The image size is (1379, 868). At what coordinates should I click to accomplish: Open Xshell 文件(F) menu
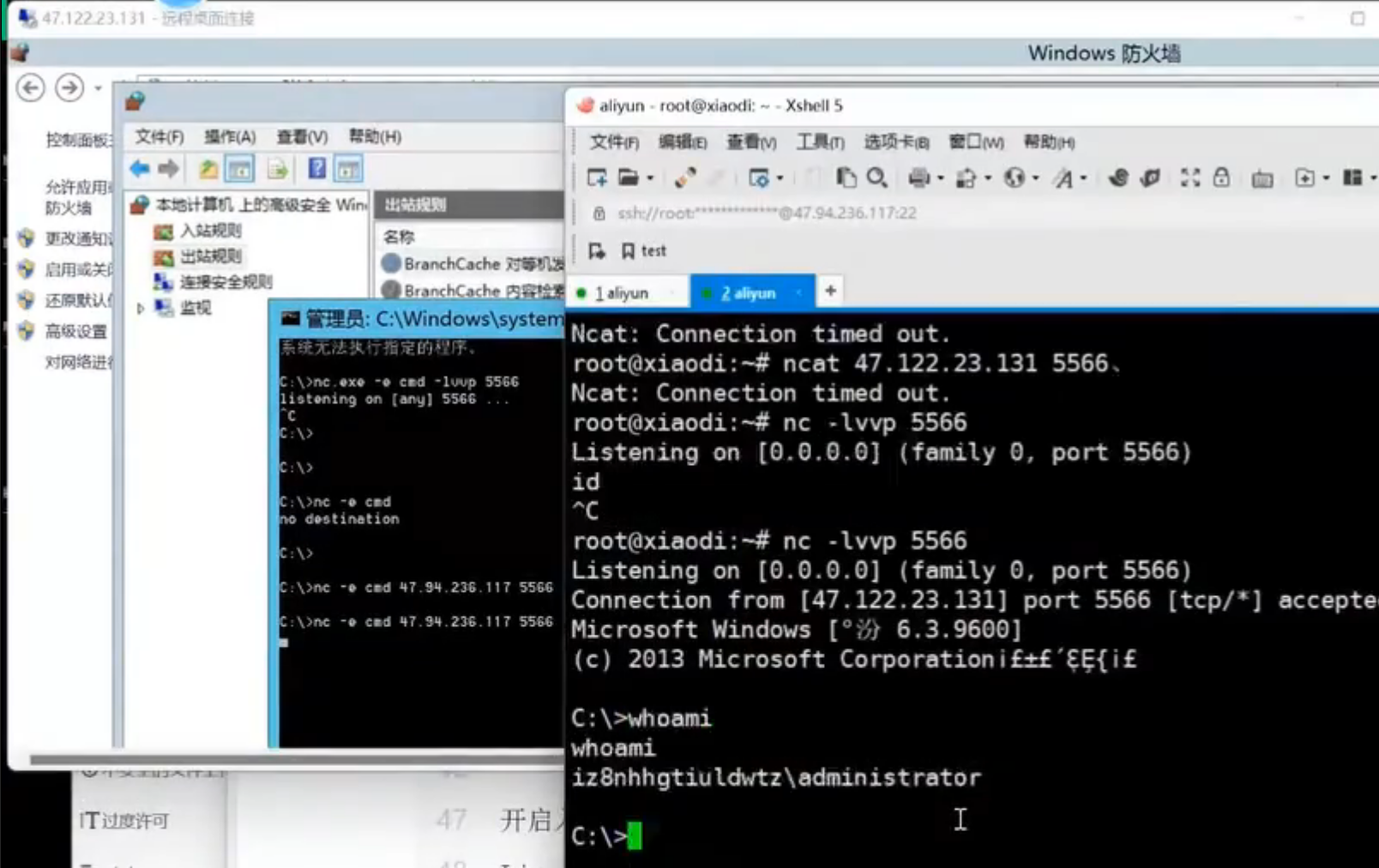click(x=614, y=142)
